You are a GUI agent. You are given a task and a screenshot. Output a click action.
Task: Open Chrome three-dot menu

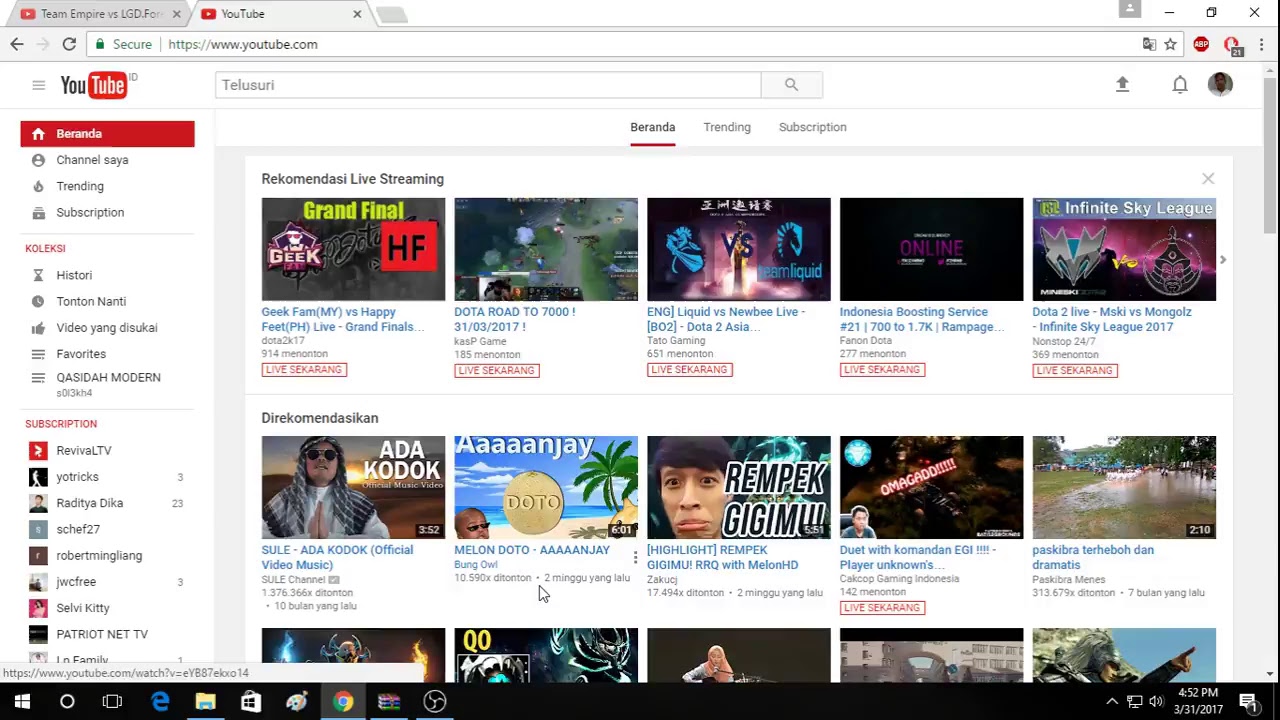point(1262,44)
